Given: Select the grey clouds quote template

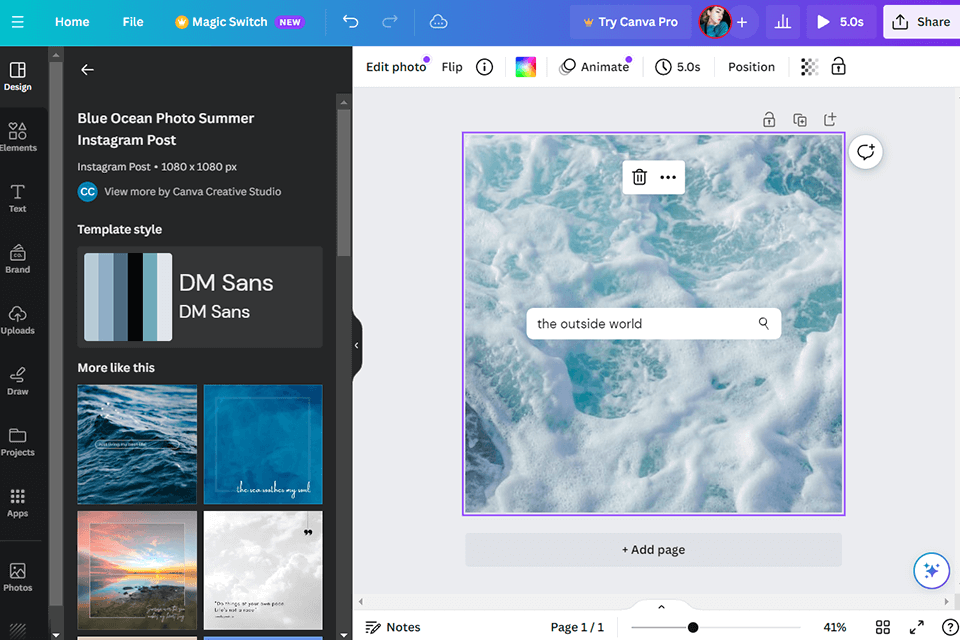Looking at the screenshot, I should click(263, 570).
